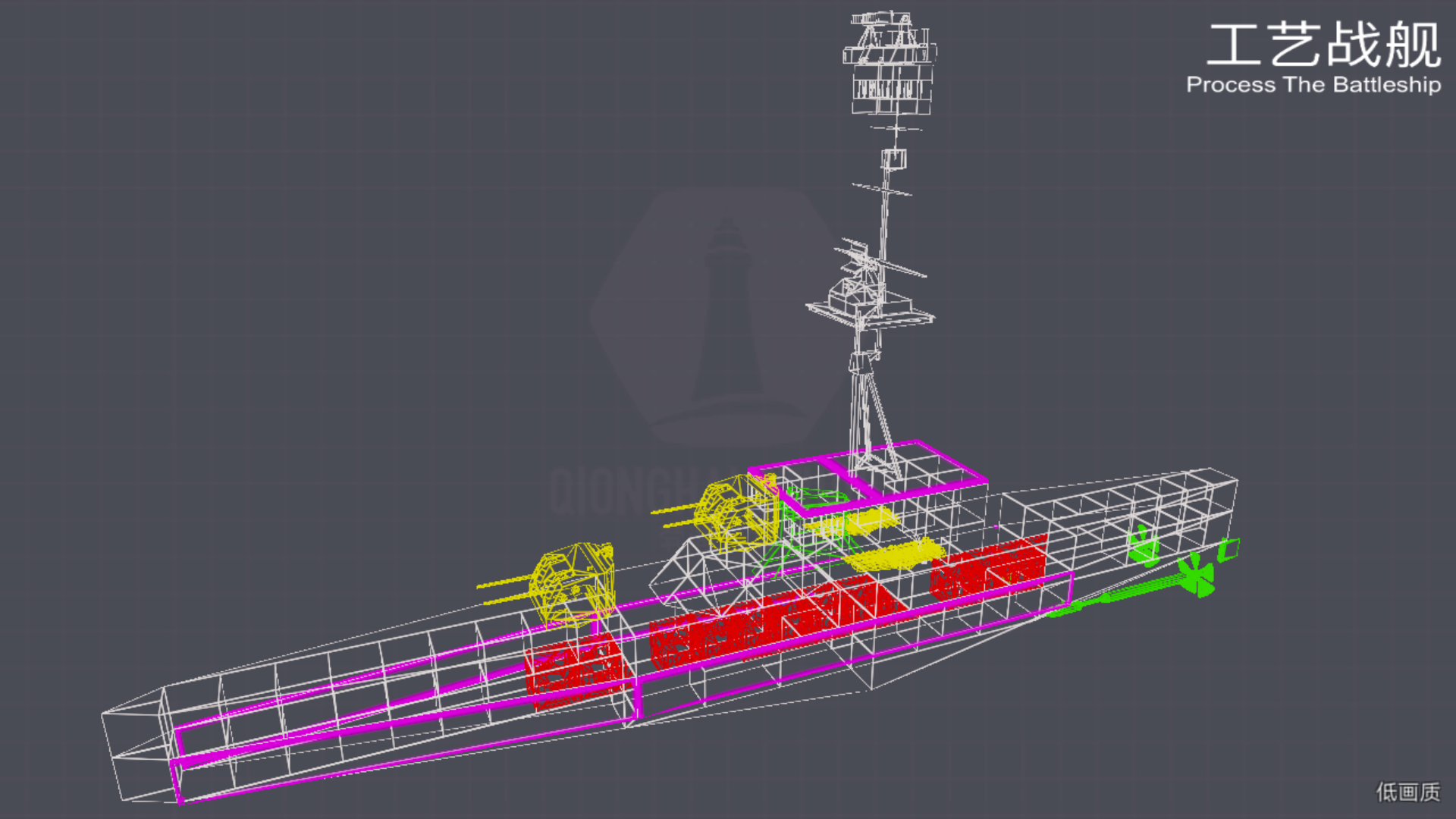The height and width of the screenshot is (819, 1456).
Task: Click the 低画质 low-quality label
Action: coord(1408,792)
